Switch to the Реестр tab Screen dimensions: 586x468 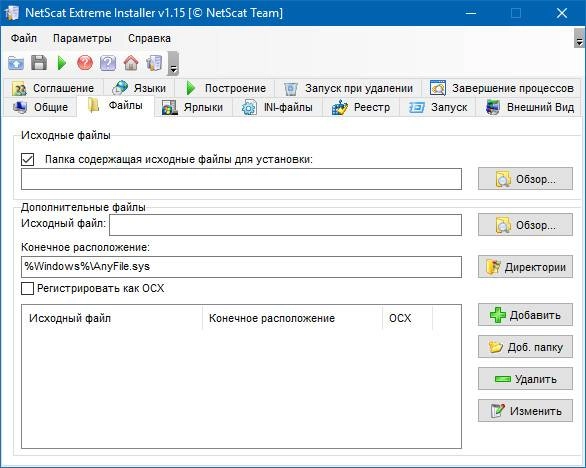(361, 107)
